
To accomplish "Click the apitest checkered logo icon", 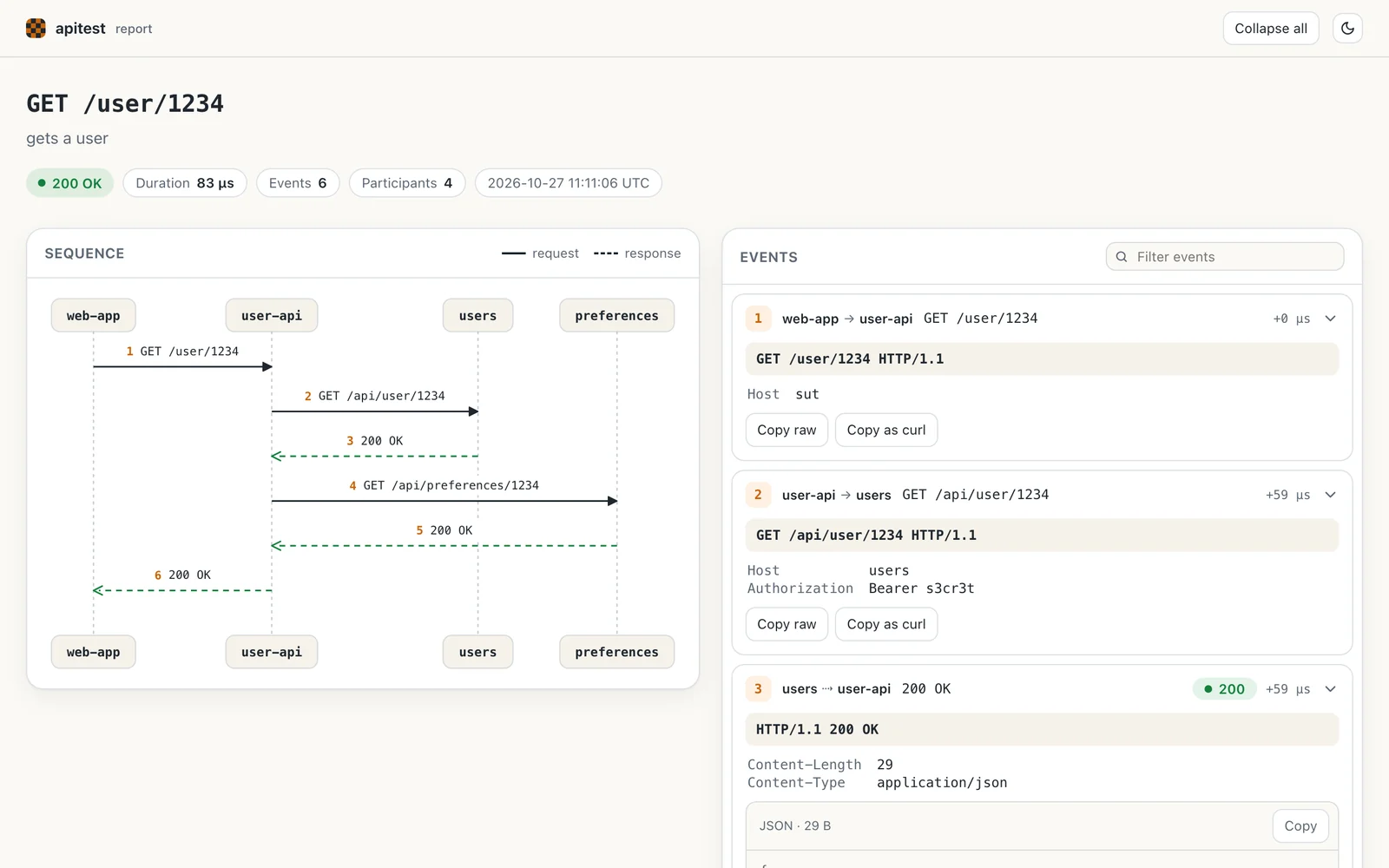I will (36, 29).
